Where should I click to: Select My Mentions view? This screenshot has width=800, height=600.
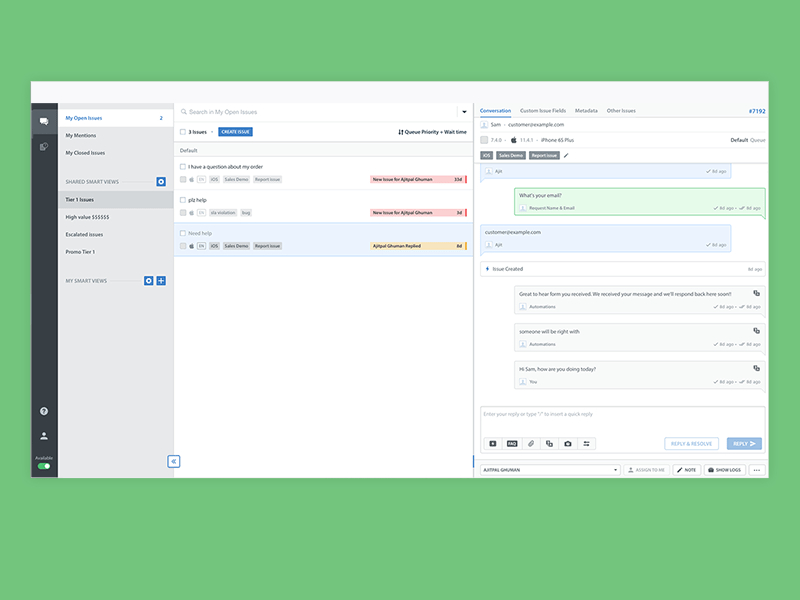click(x=116, y=135)
